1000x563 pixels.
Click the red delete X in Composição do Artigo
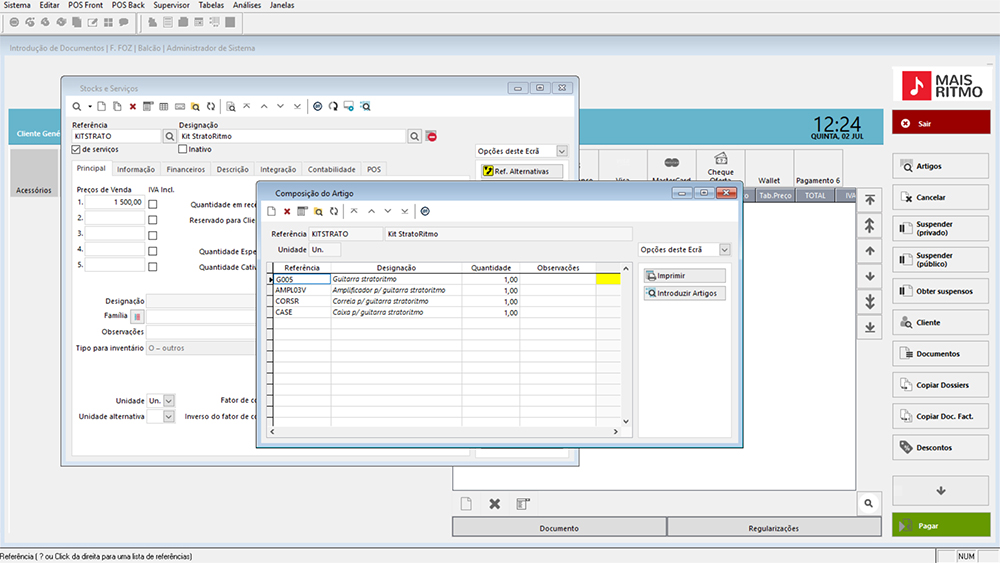[x=287, y=211]
